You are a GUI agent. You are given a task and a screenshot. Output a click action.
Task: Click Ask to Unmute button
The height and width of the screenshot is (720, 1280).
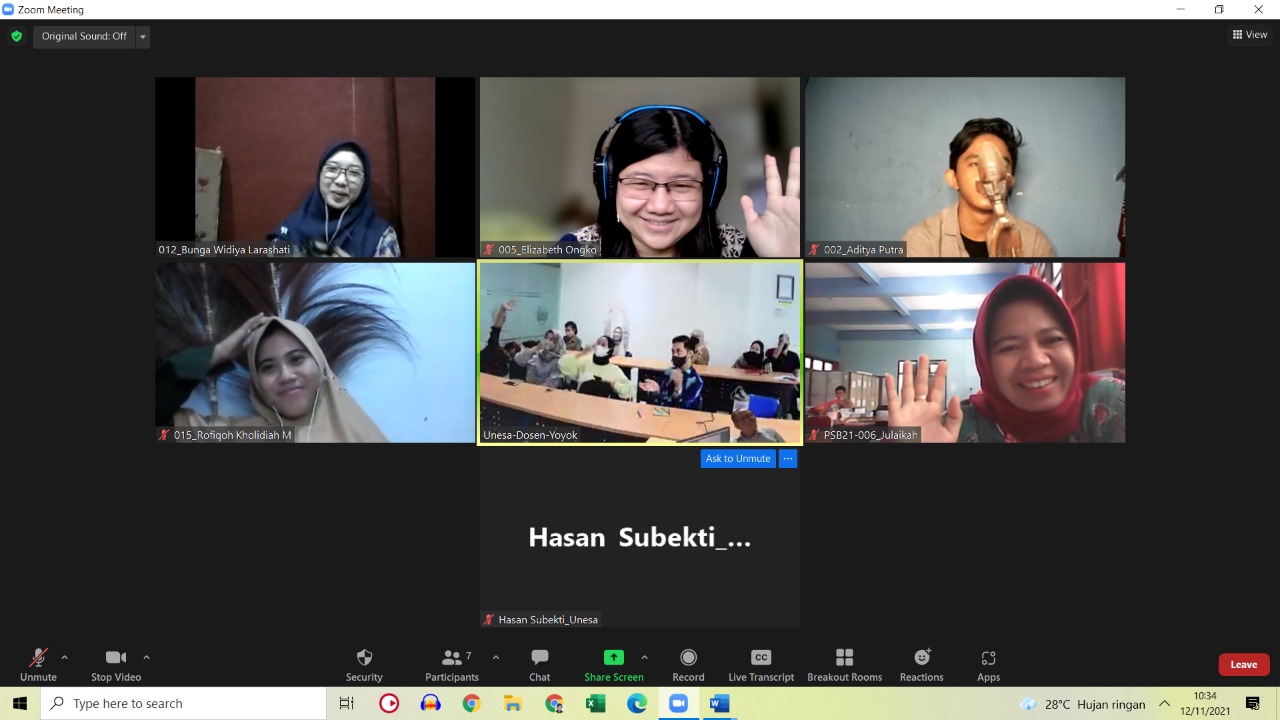[738, 459]
